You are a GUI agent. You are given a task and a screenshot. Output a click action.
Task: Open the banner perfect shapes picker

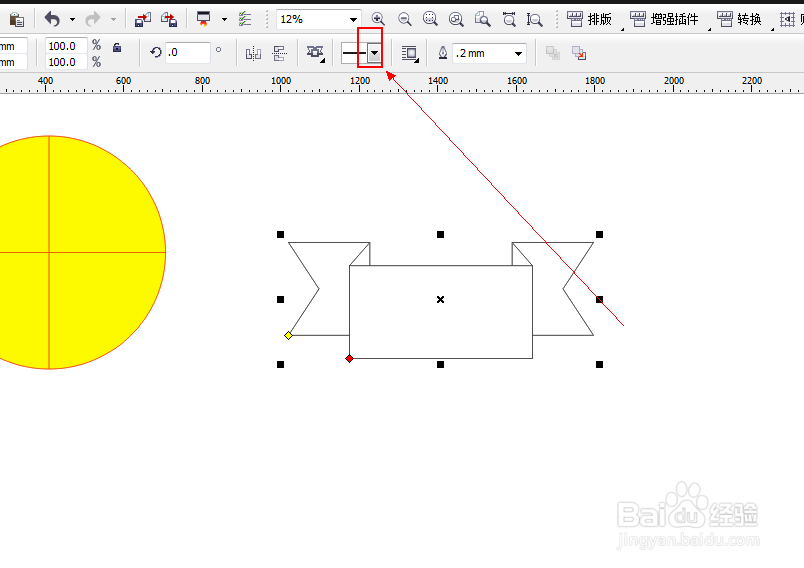click(x=315, y=53)
